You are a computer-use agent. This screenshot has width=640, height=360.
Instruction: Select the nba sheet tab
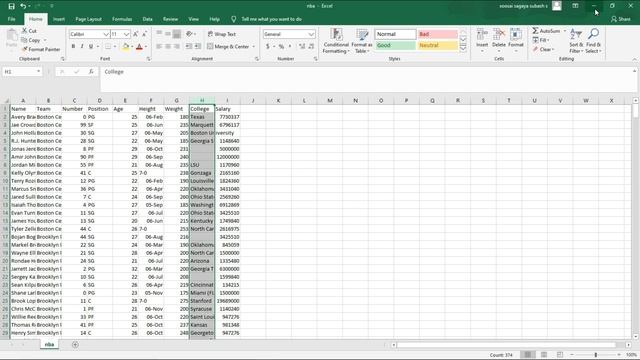point(49,345)
